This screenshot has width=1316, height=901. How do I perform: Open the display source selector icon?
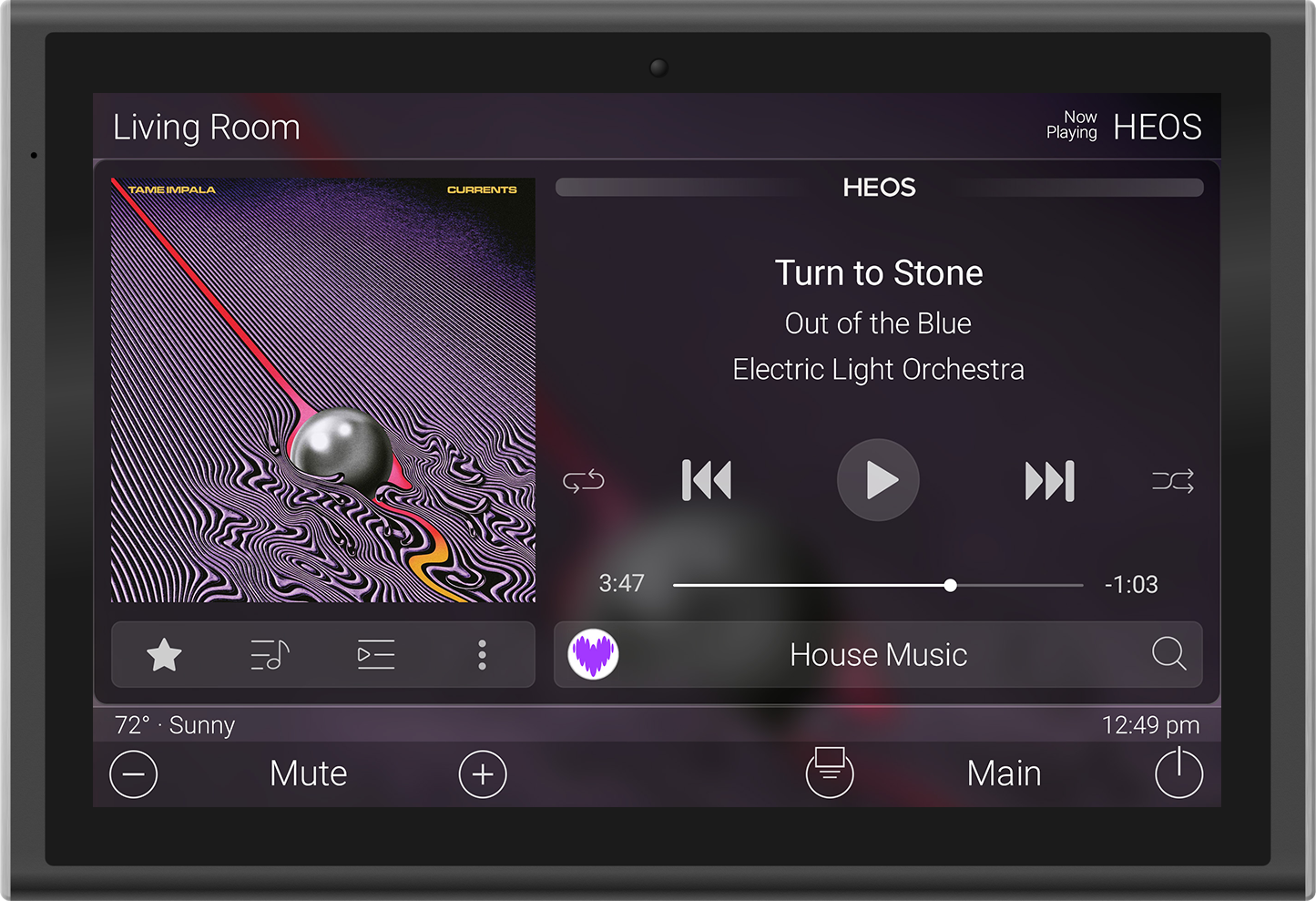[830, 773]
